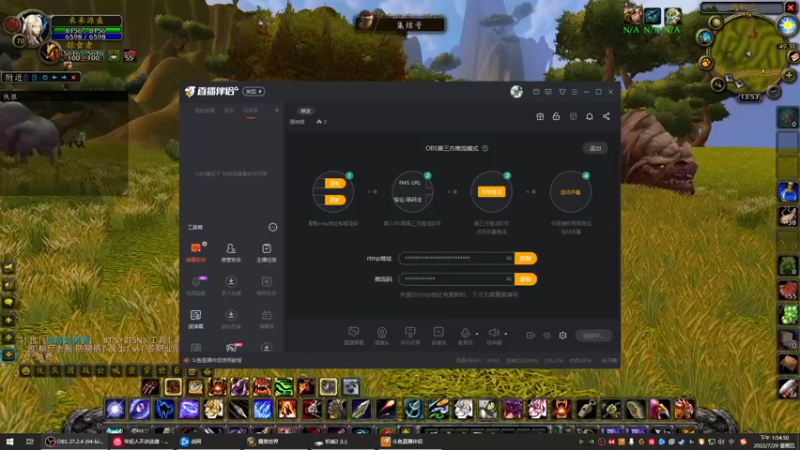Screen dimensions: 800x450
Task: Copy the rtmp address with orange button
Action: click(x=526, y=258)
